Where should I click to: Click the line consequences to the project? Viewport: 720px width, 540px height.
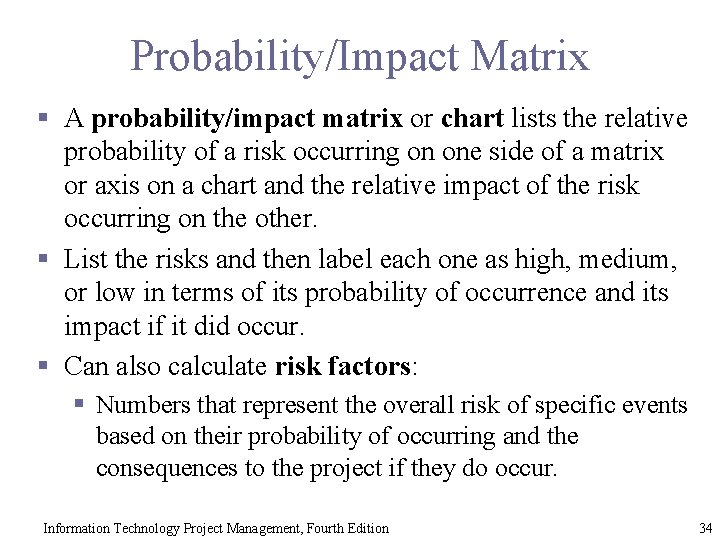pos(326,468)
